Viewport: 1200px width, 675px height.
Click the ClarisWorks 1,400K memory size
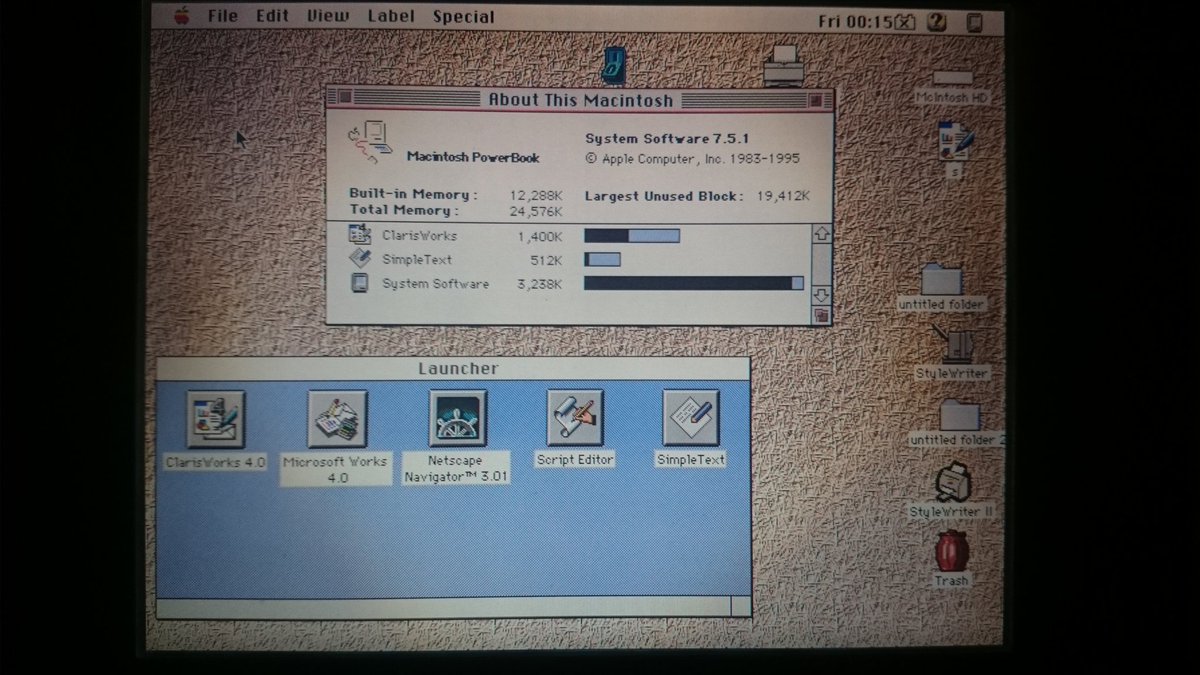(539, 236)
